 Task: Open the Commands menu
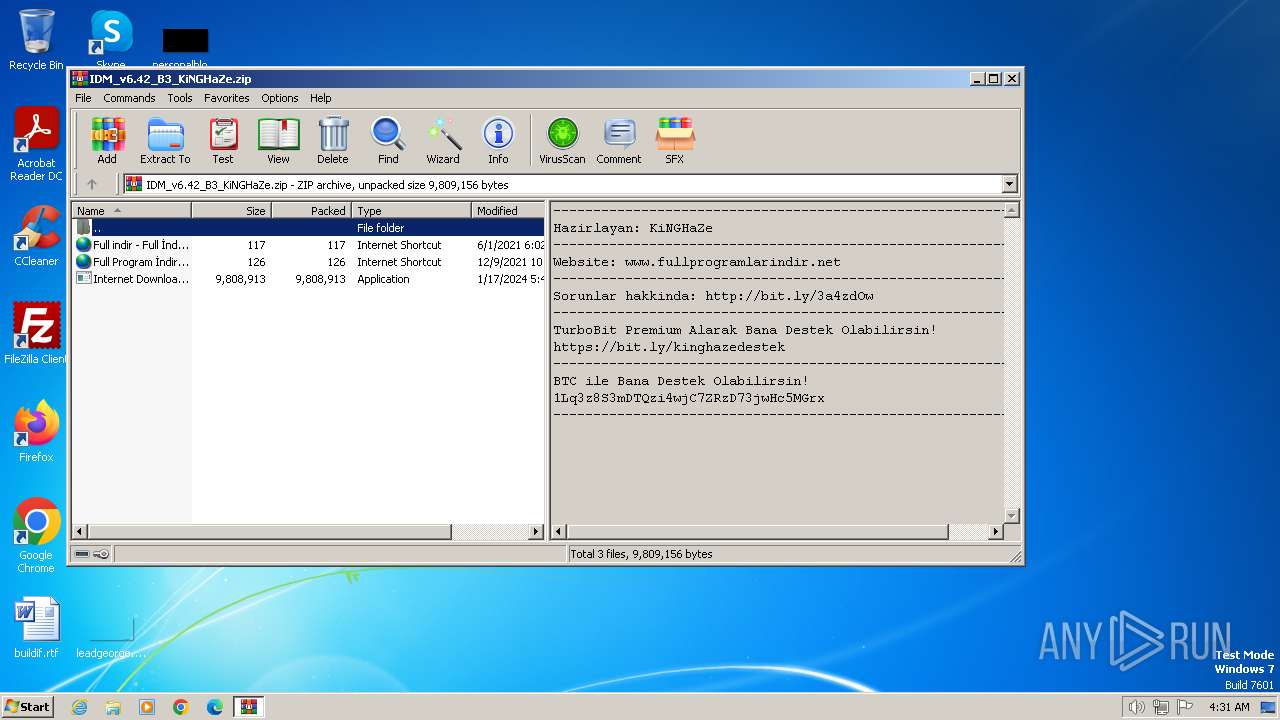pos(129,98)
